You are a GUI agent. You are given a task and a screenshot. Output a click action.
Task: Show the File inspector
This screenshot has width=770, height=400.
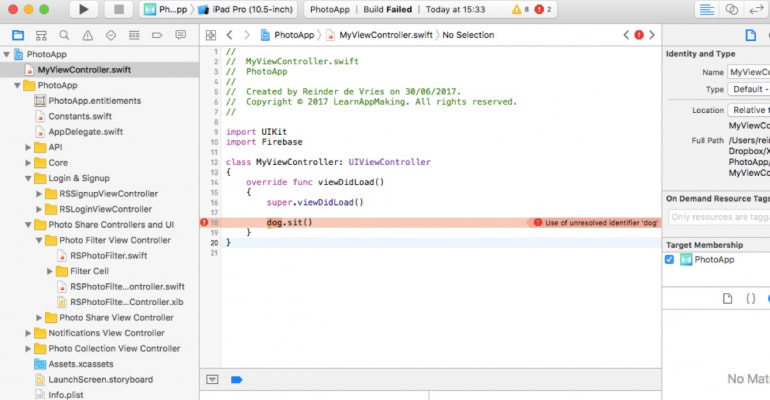[x=750, y=35]
